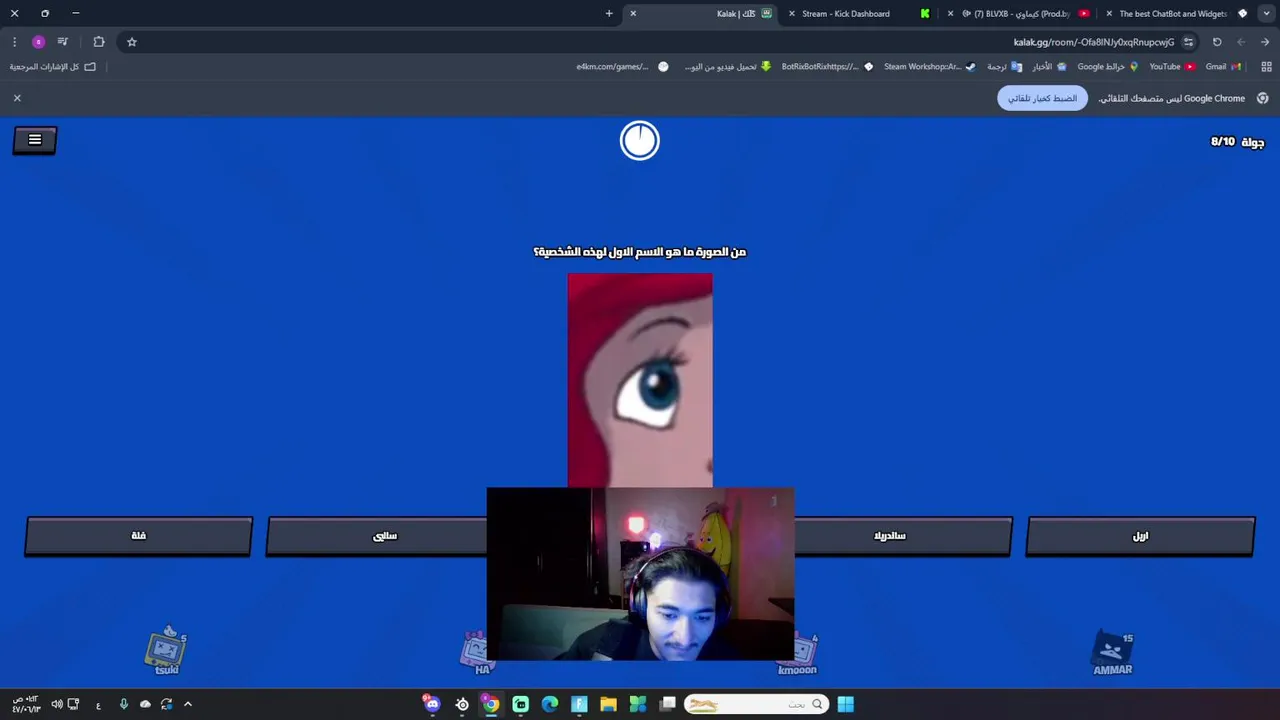Show hidden system tray icons

click(x=187, y=704)
